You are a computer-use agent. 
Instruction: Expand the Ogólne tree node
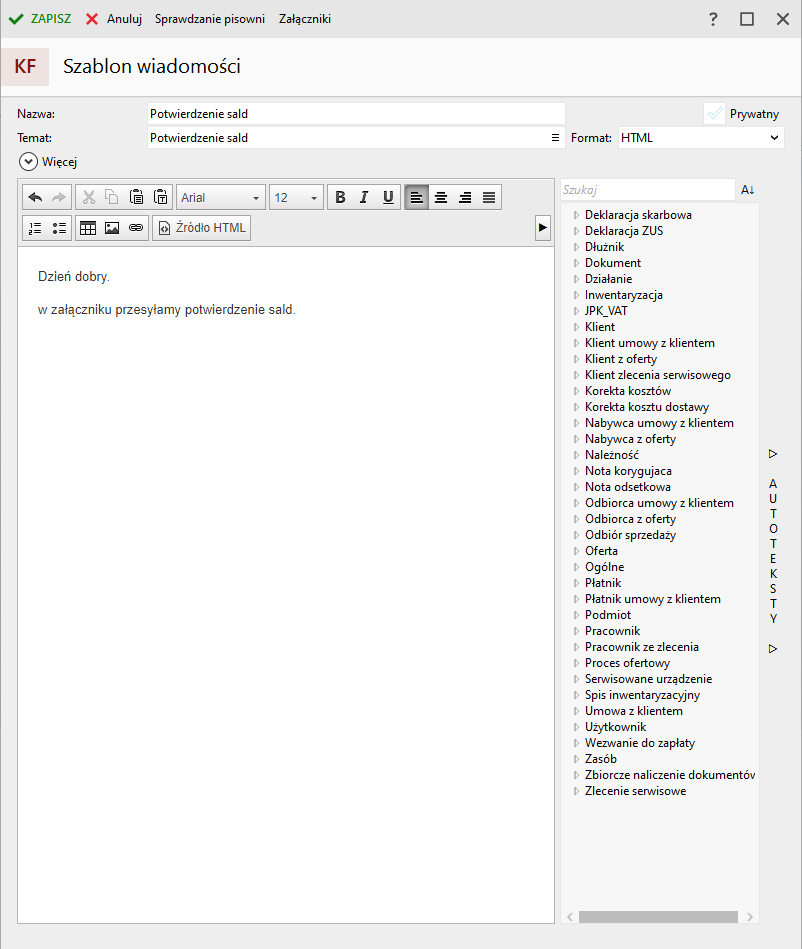click(576, 567)
